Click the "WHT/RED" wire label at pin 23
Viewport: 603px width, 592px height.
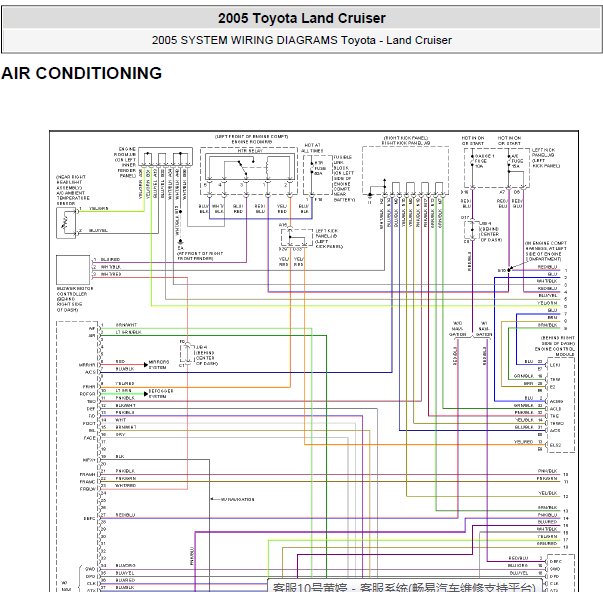coord(126,485)
